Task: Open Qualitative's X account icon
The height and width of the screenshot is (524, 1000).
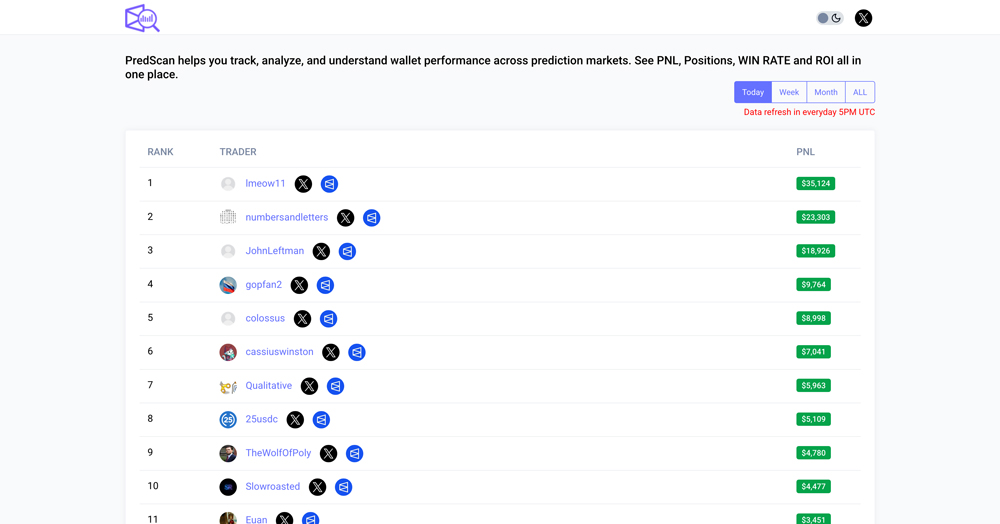Action: (309, 386)
